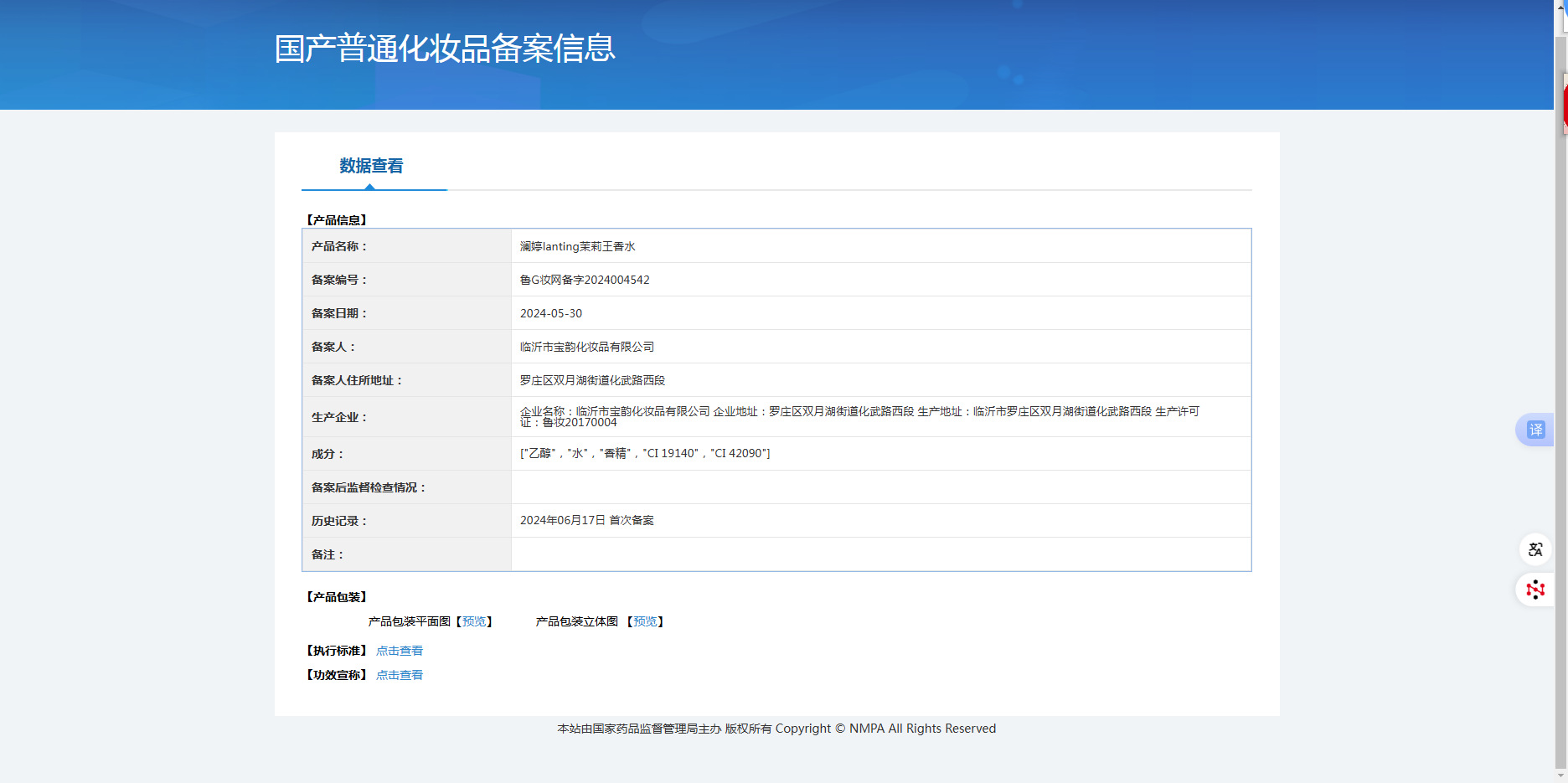Click the blue 译 translate floating button
Image resolution: width=1568 pixels, height=783 pixels.
coord(1535,430)
